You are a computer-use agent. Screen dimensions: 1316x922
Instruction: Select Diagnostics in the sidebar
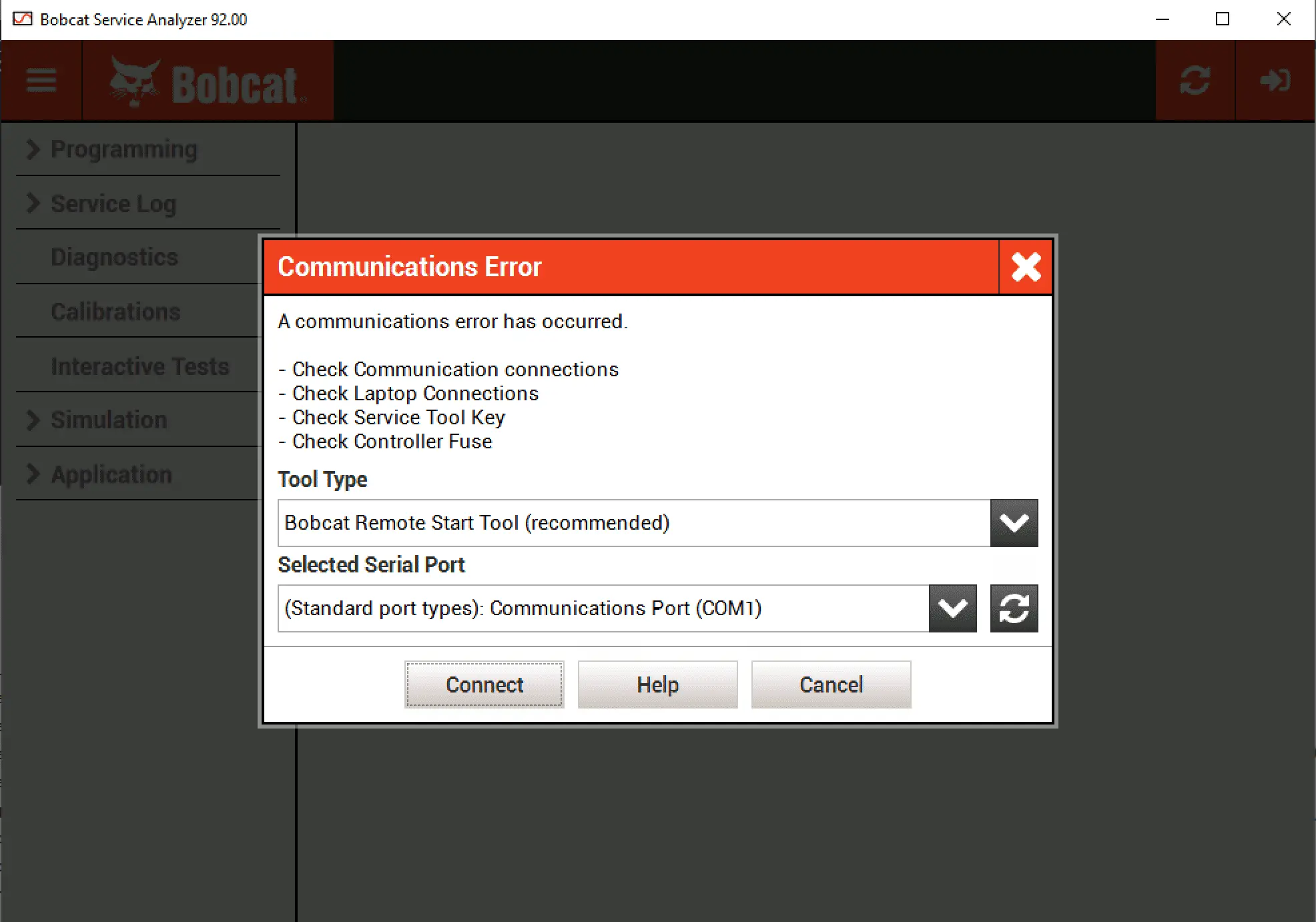tap(114, 258)
